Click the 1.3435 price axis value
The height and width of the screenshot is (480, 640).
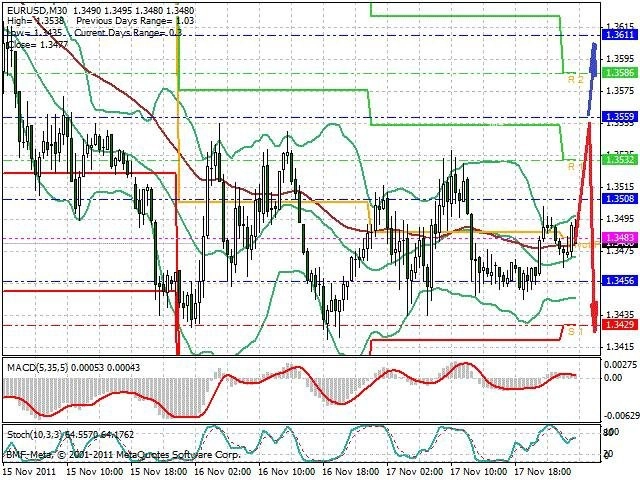(x=620, y=314)
